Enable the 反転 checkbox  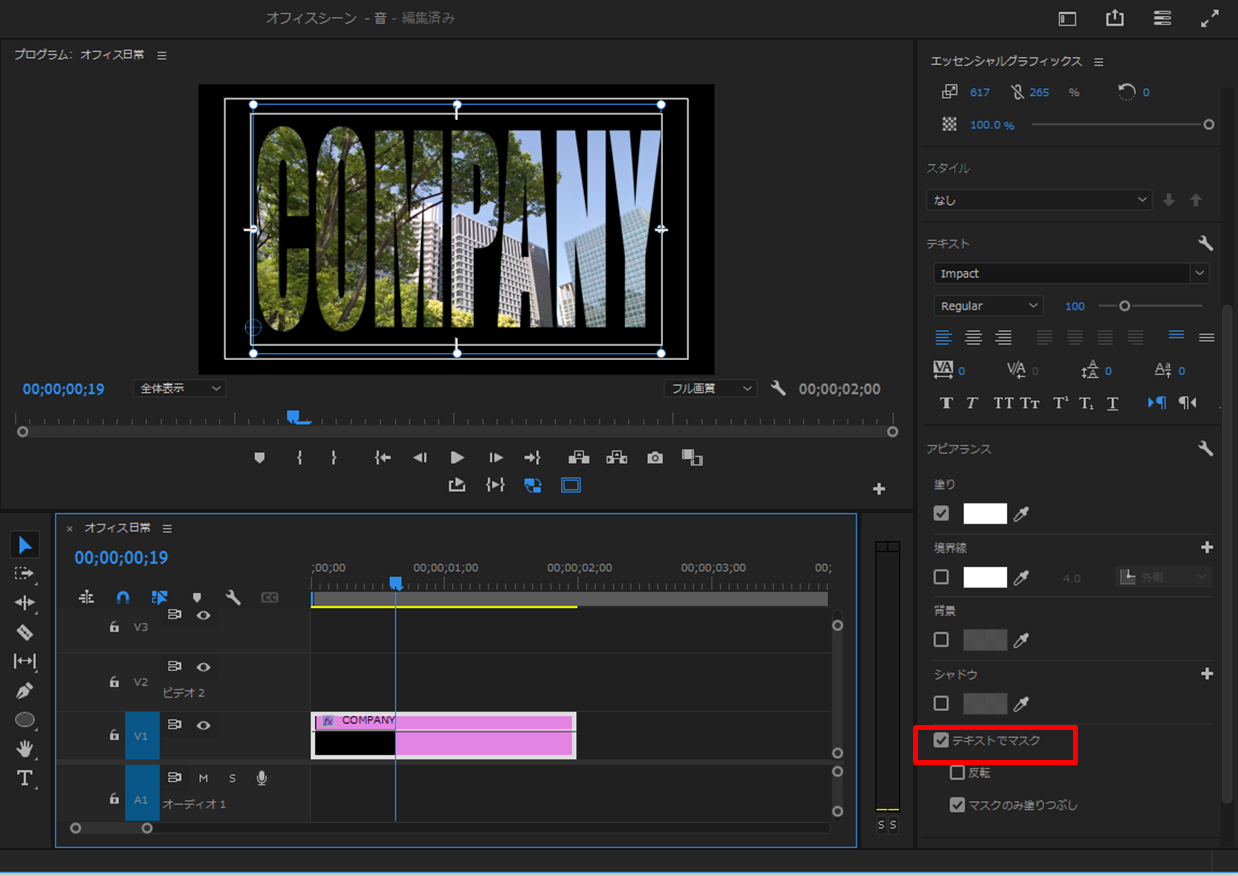[957, 773]
